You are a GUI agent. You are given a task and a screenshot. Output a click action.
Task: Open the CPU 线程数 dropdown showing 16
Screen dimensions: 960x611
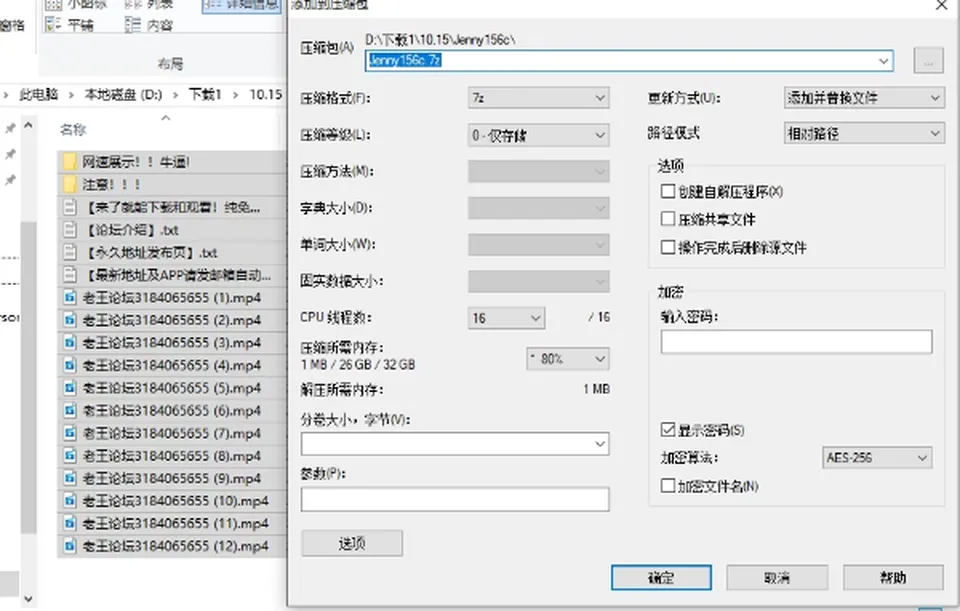[506, 318]
